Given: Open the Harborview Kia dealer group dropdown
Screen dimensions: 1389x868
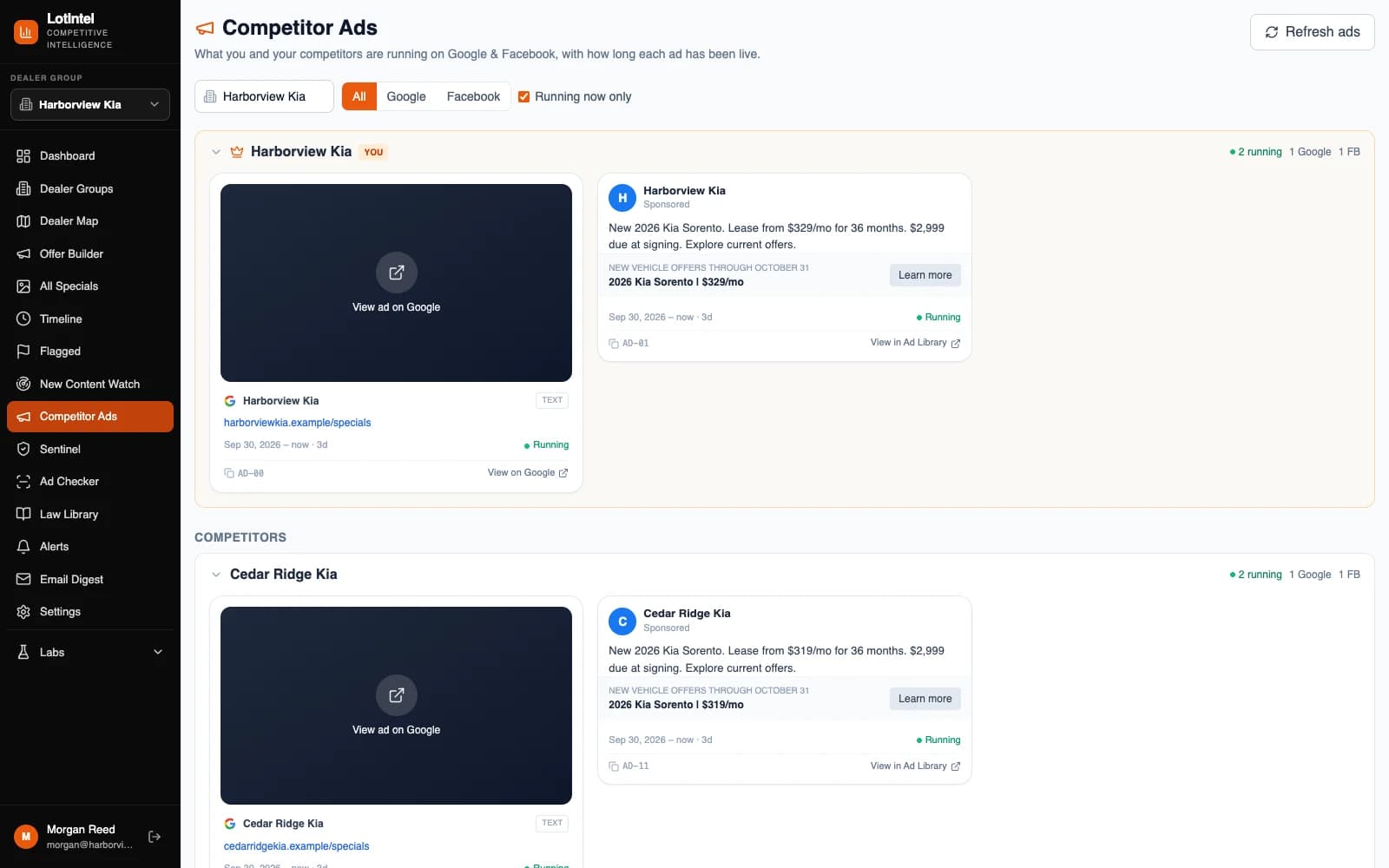Looking at the screenshot, I should pos(90,105).
